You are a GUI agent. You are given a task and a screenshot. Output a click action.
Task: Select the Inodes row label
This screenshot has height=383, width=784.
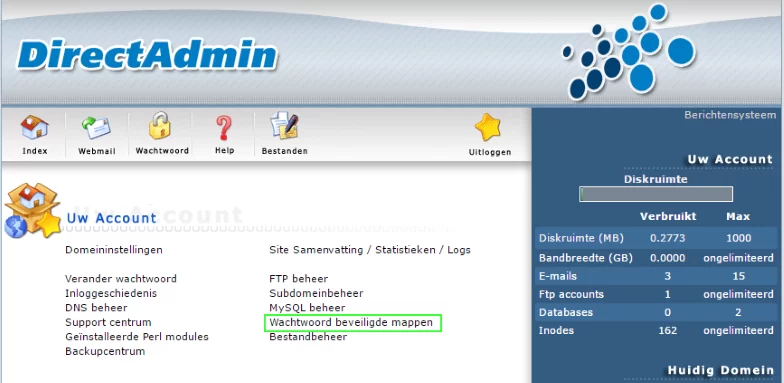556,330
